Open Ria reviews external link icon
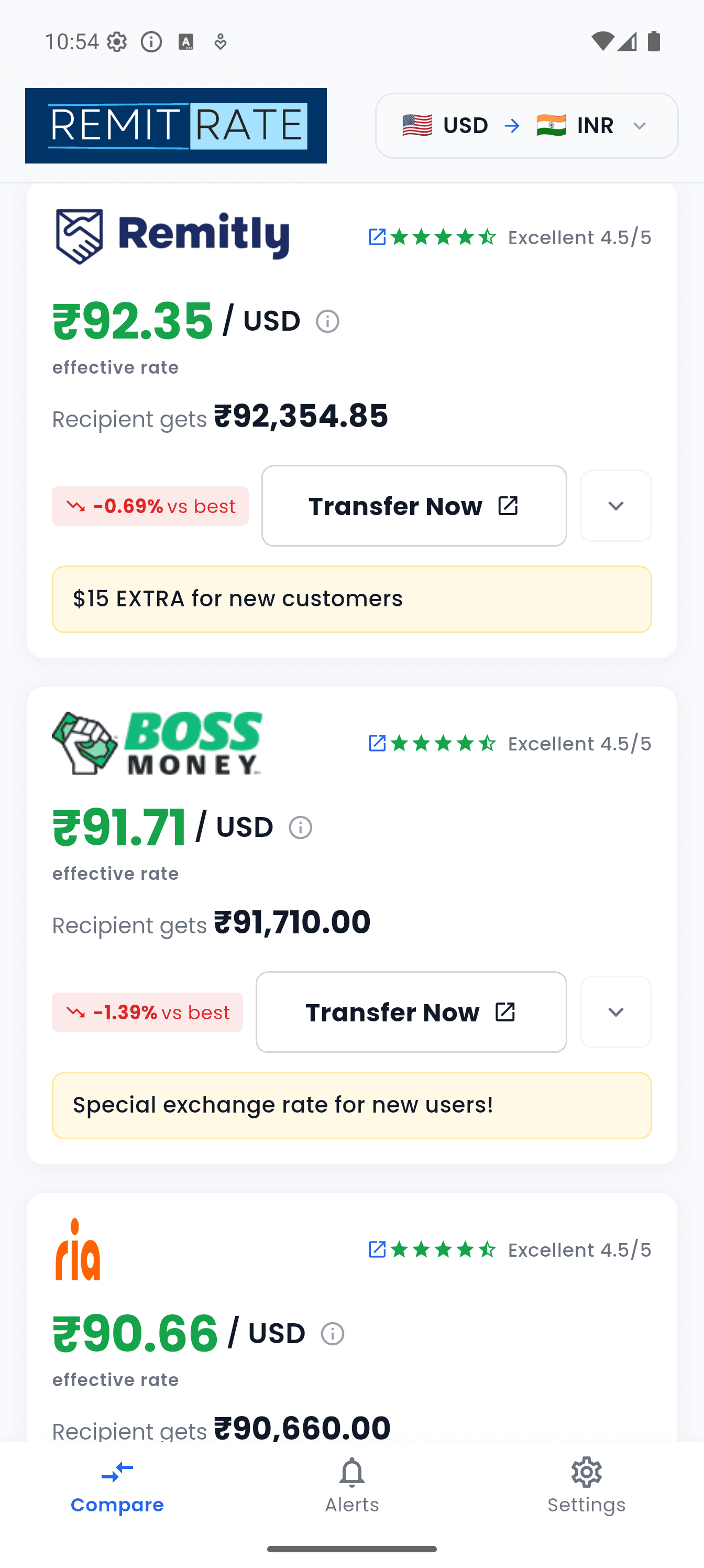 [x=377, y=1250]
